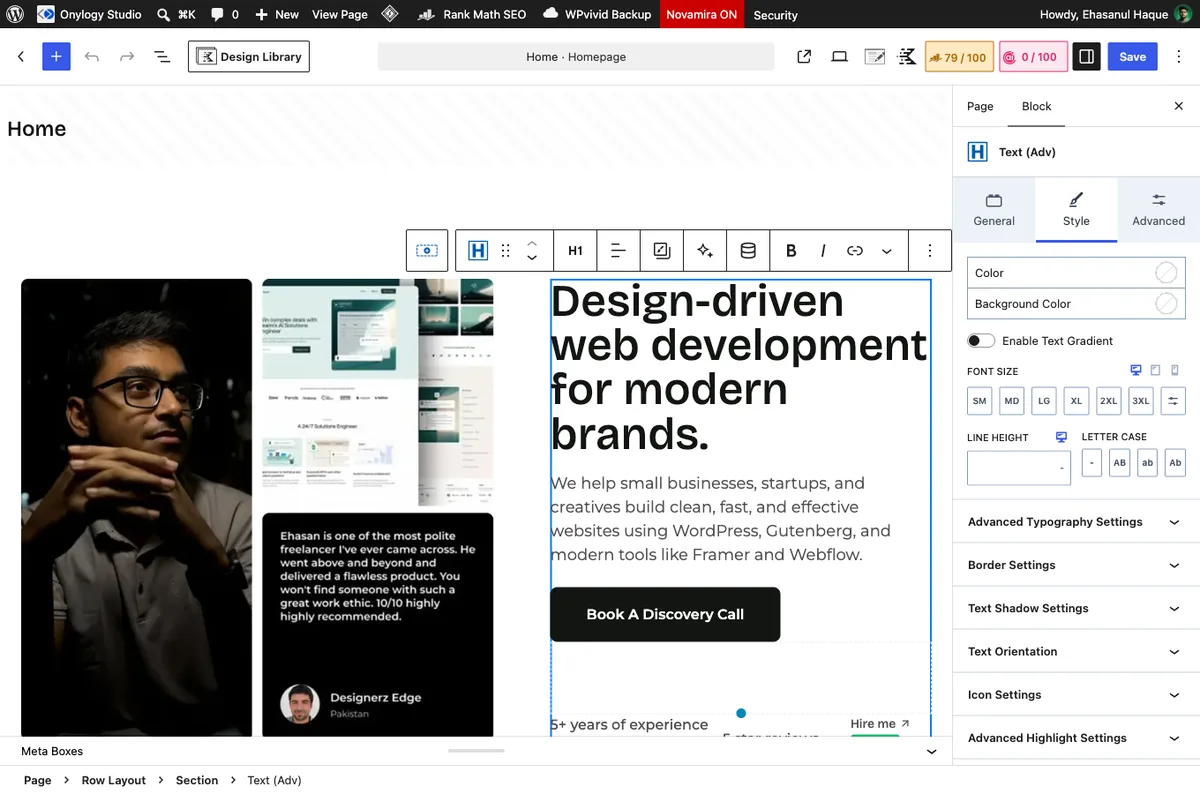
Task: Undo the last change
Action: click(x=92, y=57)
